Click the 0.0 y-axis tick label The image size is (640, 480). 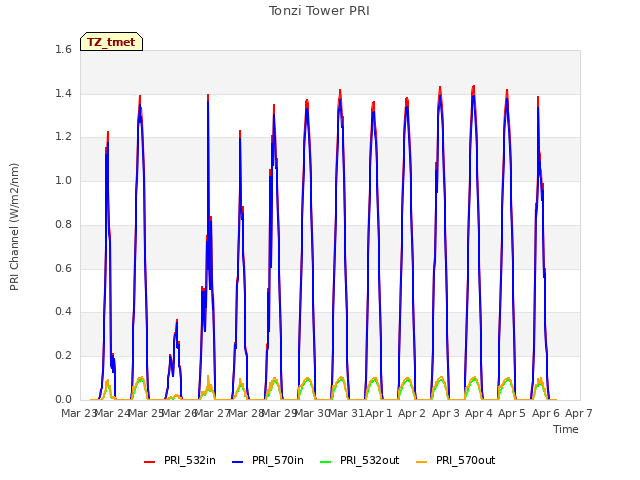(63, 399)
